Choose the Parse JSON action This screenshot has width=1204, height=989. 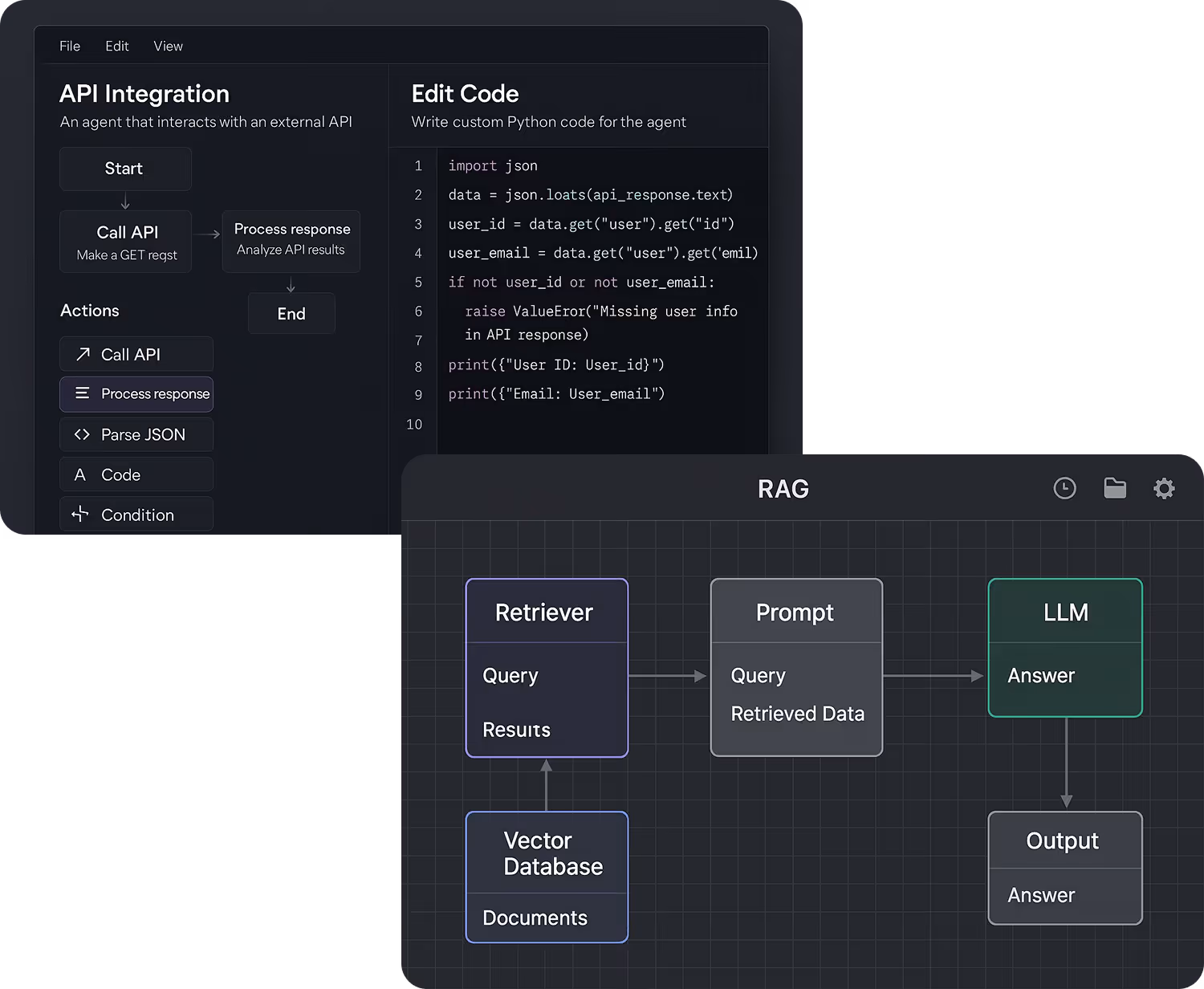point(136,434)
